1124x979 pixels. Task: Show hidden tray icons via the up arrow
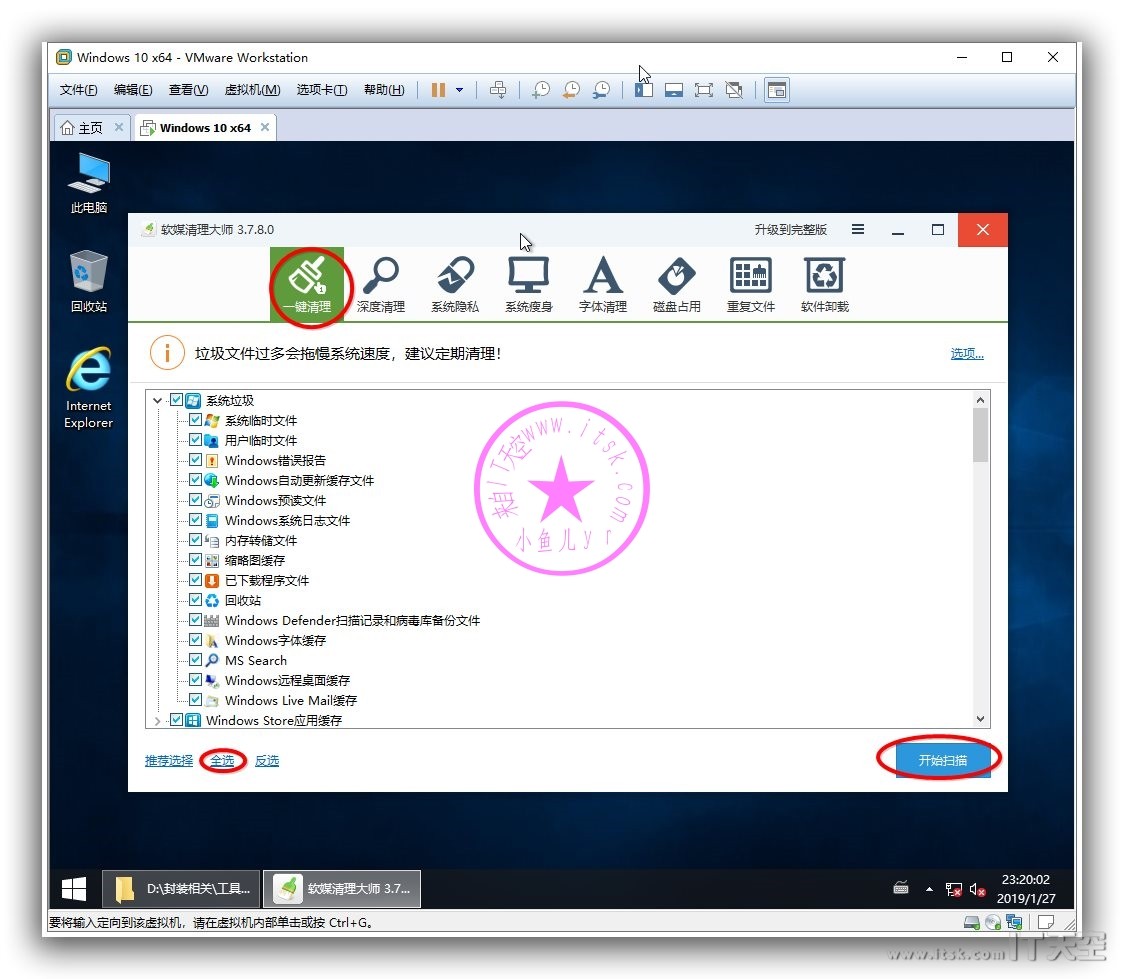pyautogui.click(x=929, y=889)
